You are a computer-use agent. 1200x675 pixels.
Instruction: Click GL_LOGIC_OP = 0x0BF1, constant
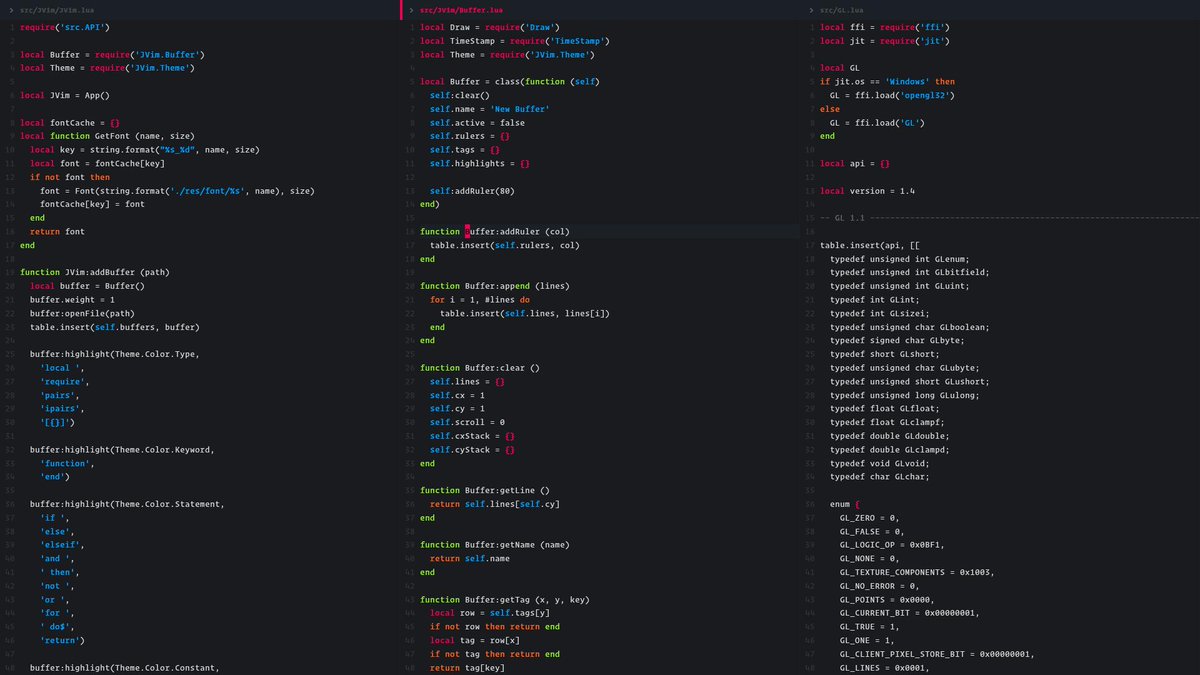pyautogui.click(x=892, y=545)
